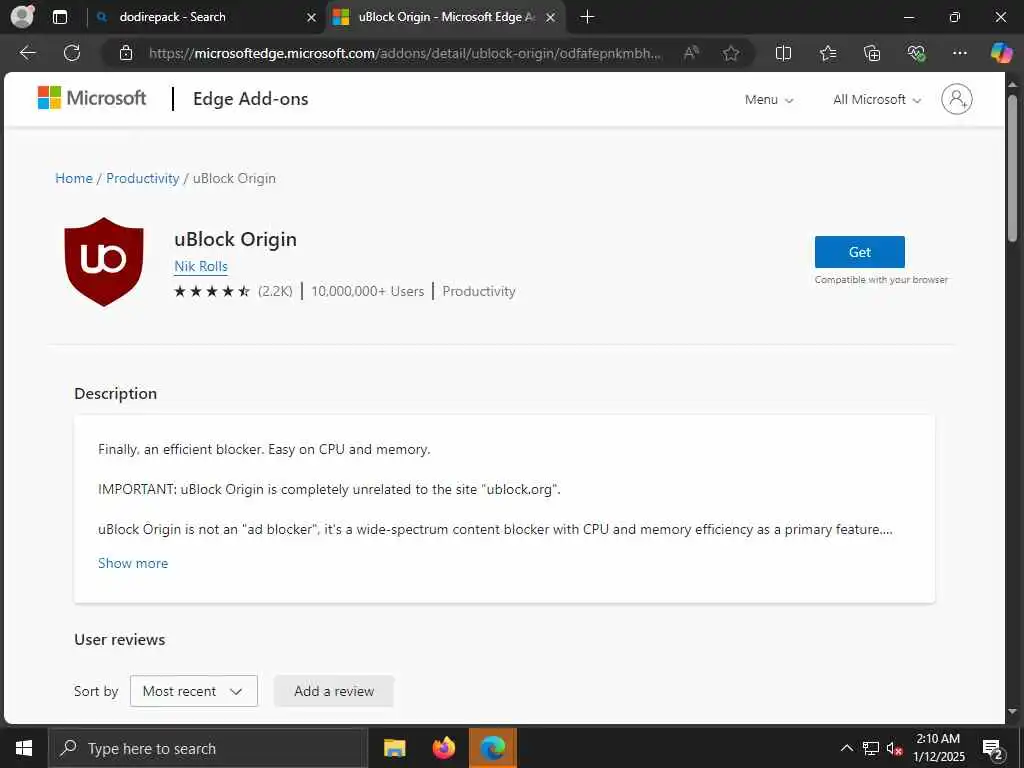This screenshot has height=768, width=1024.
Task: Click the Microsoft logo
Action: tap(91, 98)
